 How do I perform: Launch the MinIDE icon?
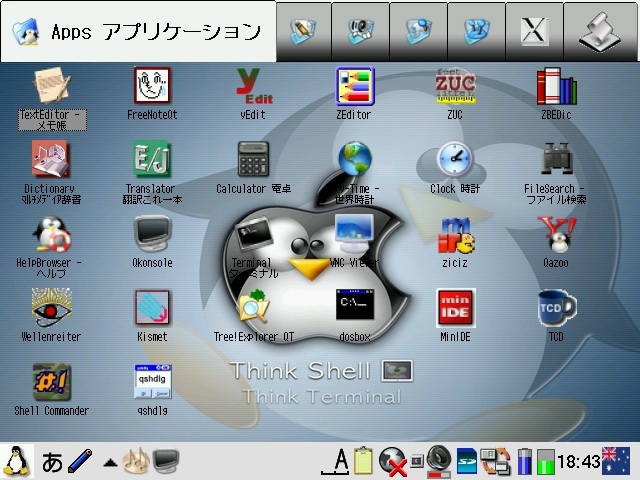point(455,308)
